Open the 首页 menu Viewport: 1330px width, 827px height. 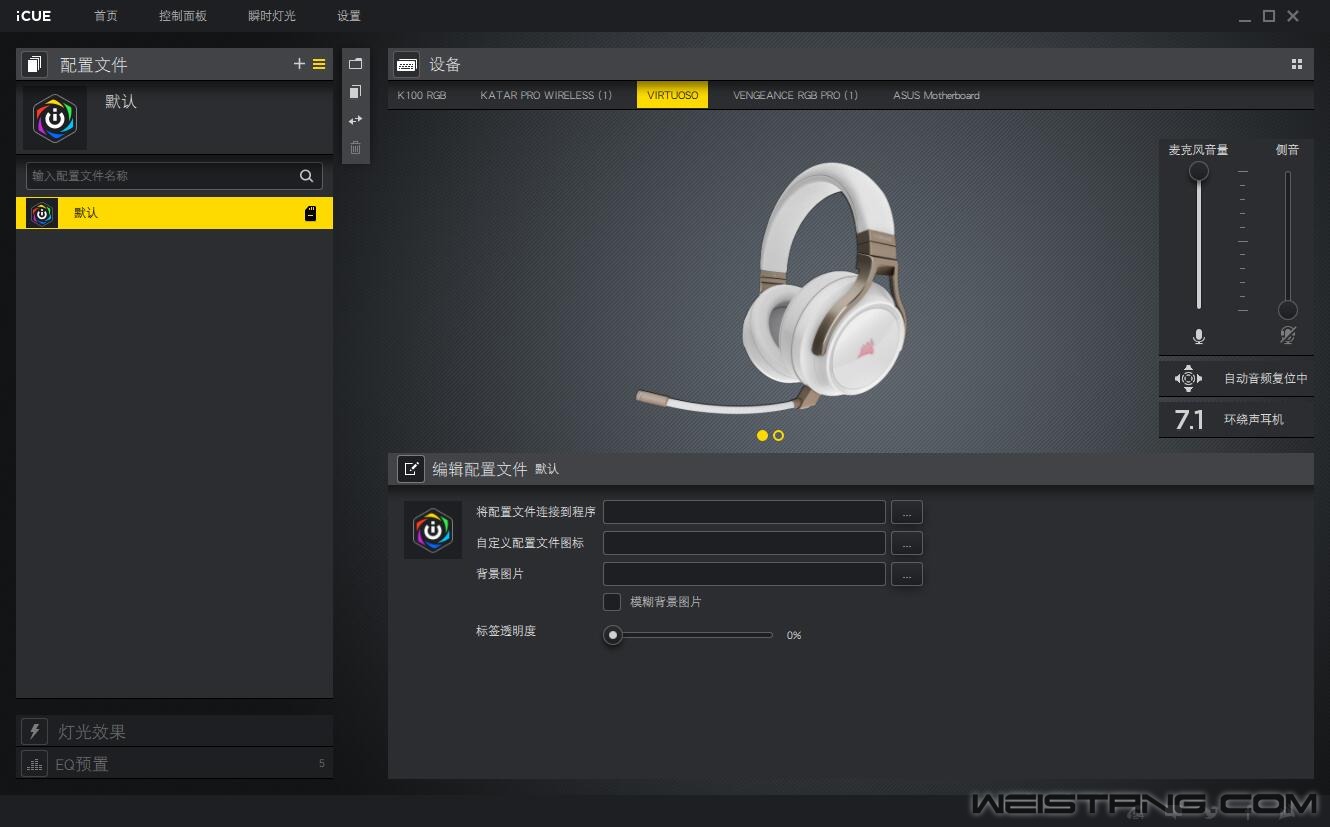(x=106, y=16)
